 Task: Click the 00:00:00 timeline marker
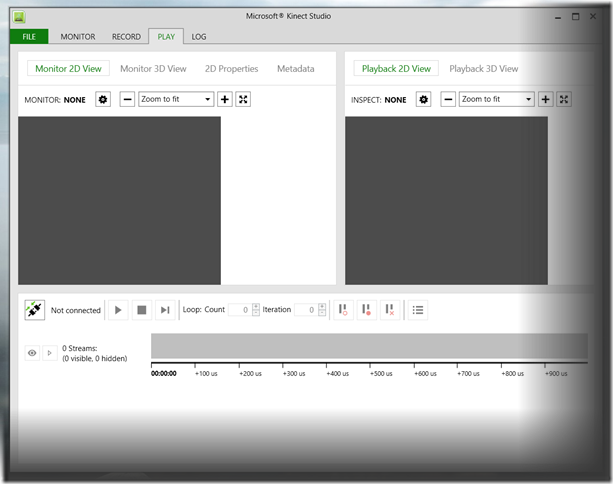pyautogui.click(x=164, y=373)
